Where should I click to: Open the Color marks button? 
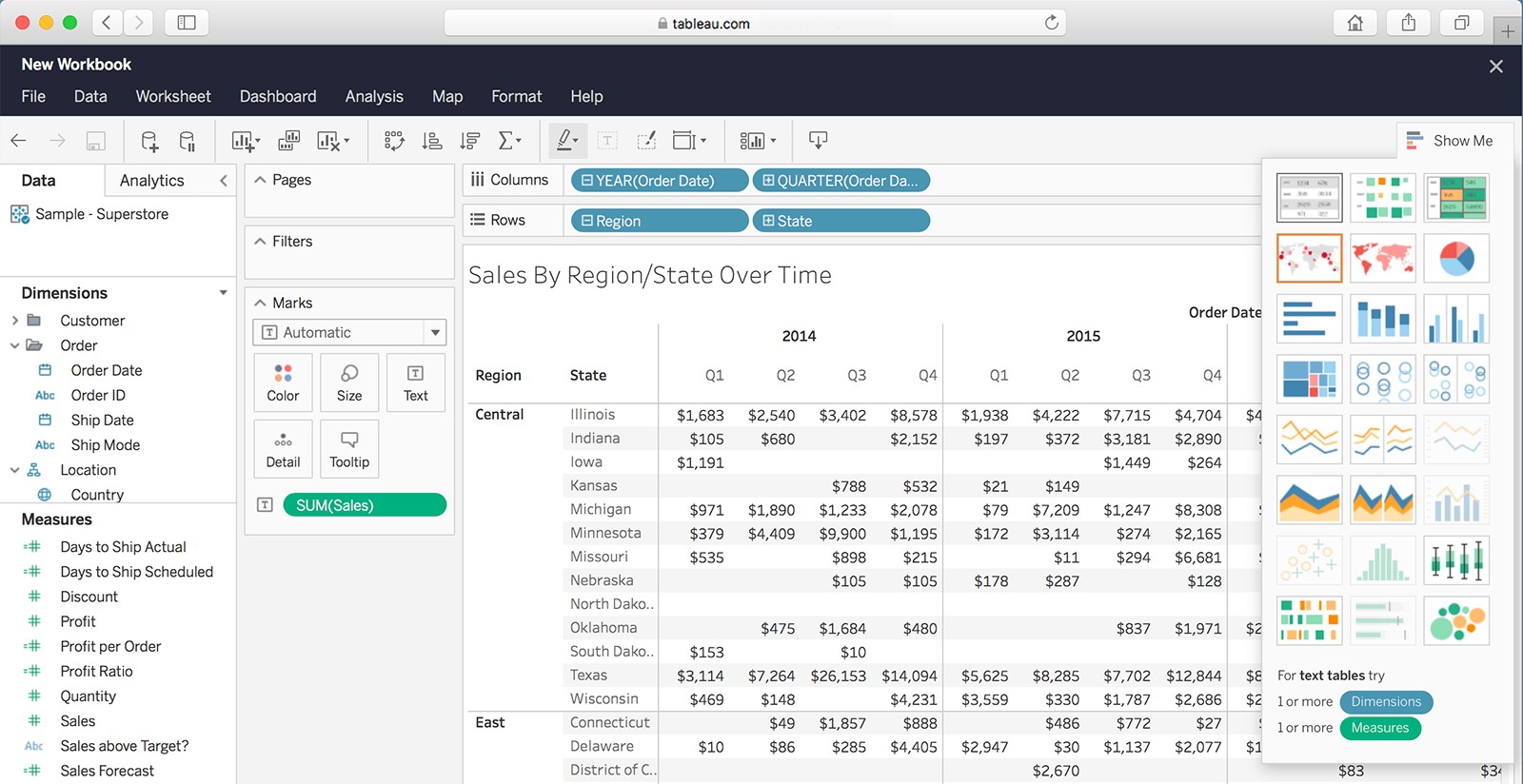click(x=283, y=382)
